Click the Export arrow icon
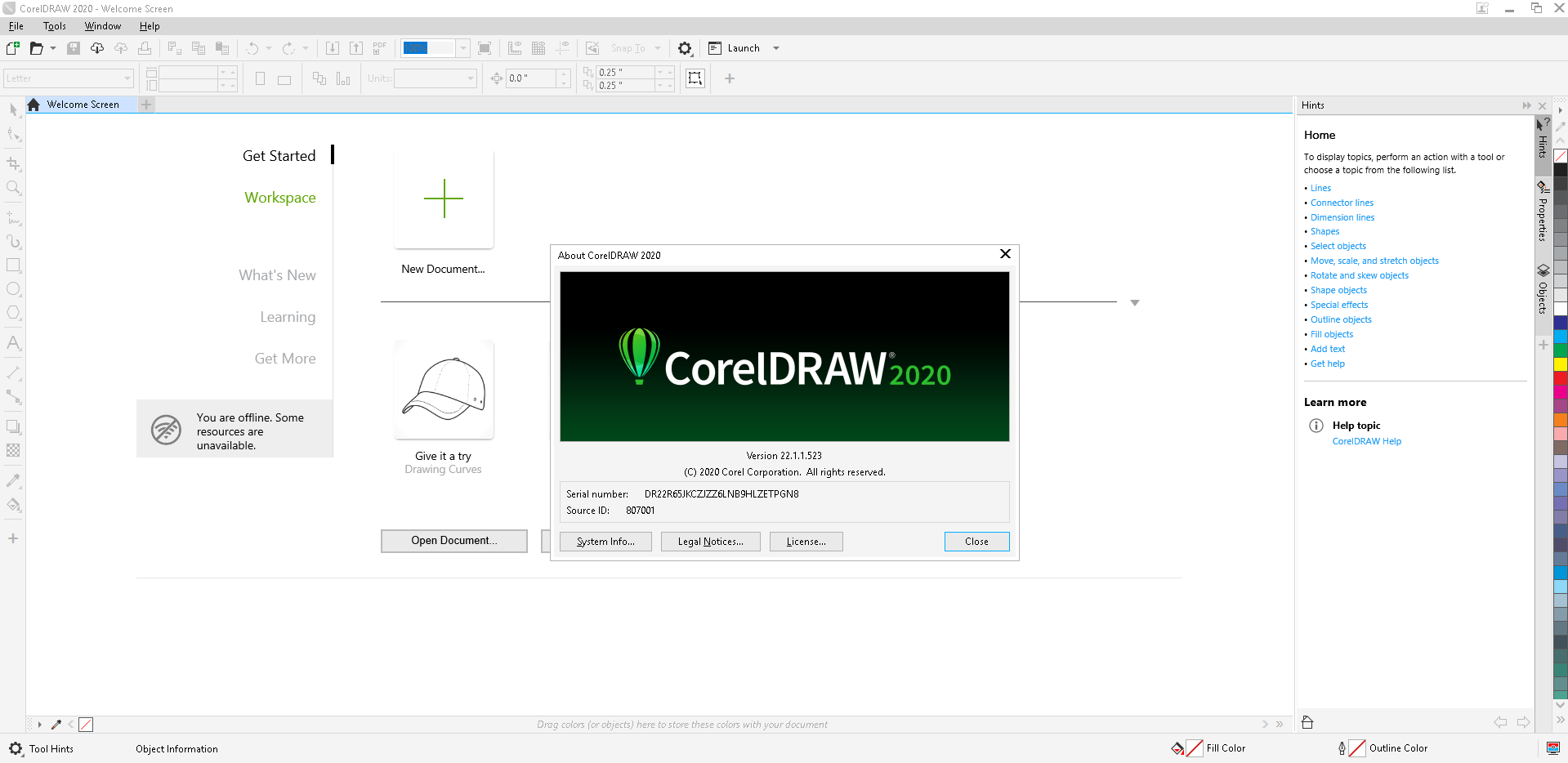Viewport: 1568px width, 763px height. 356,48
